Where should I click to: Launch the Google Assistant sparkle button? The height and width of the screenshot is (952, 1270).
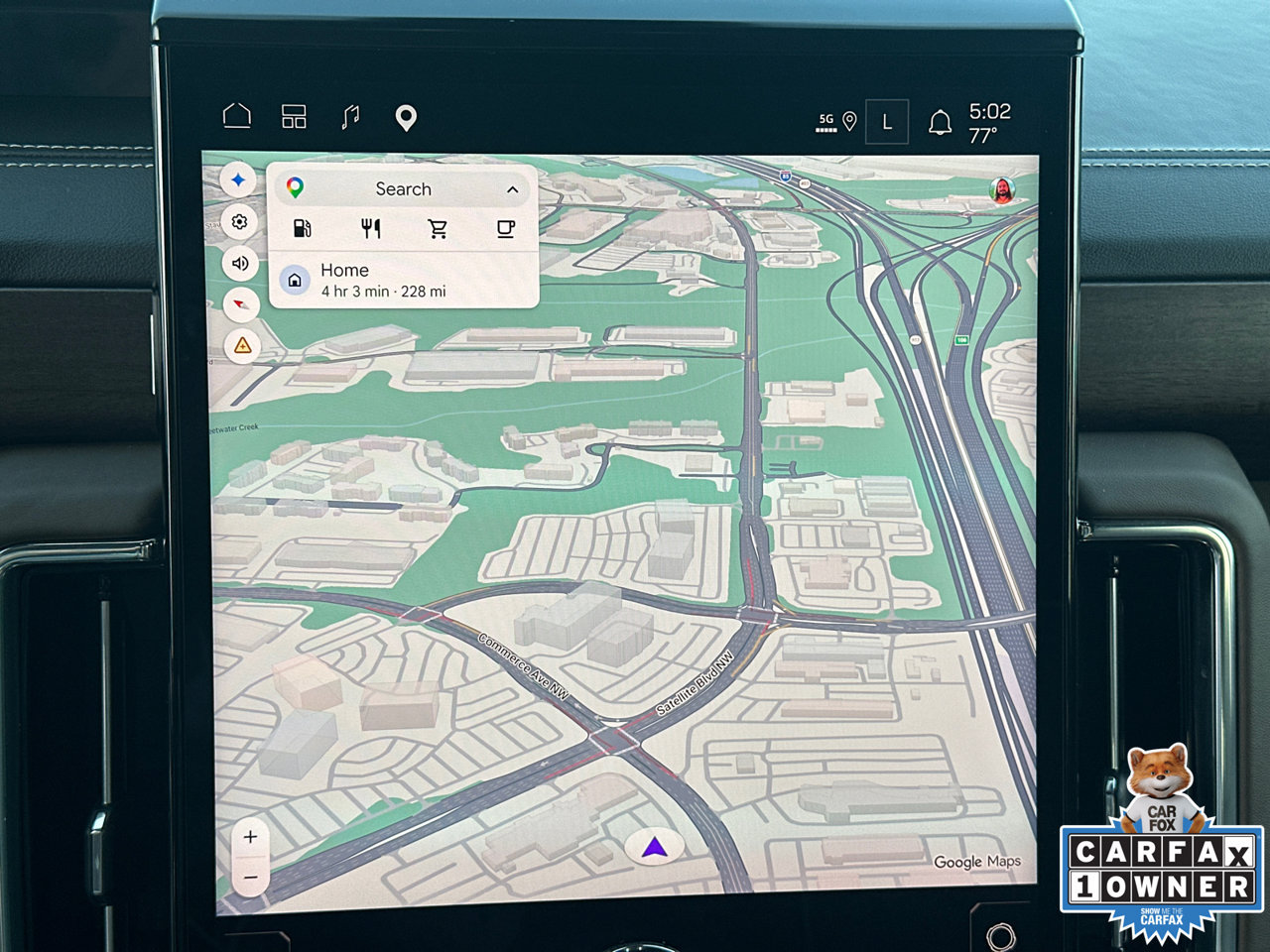238,180
